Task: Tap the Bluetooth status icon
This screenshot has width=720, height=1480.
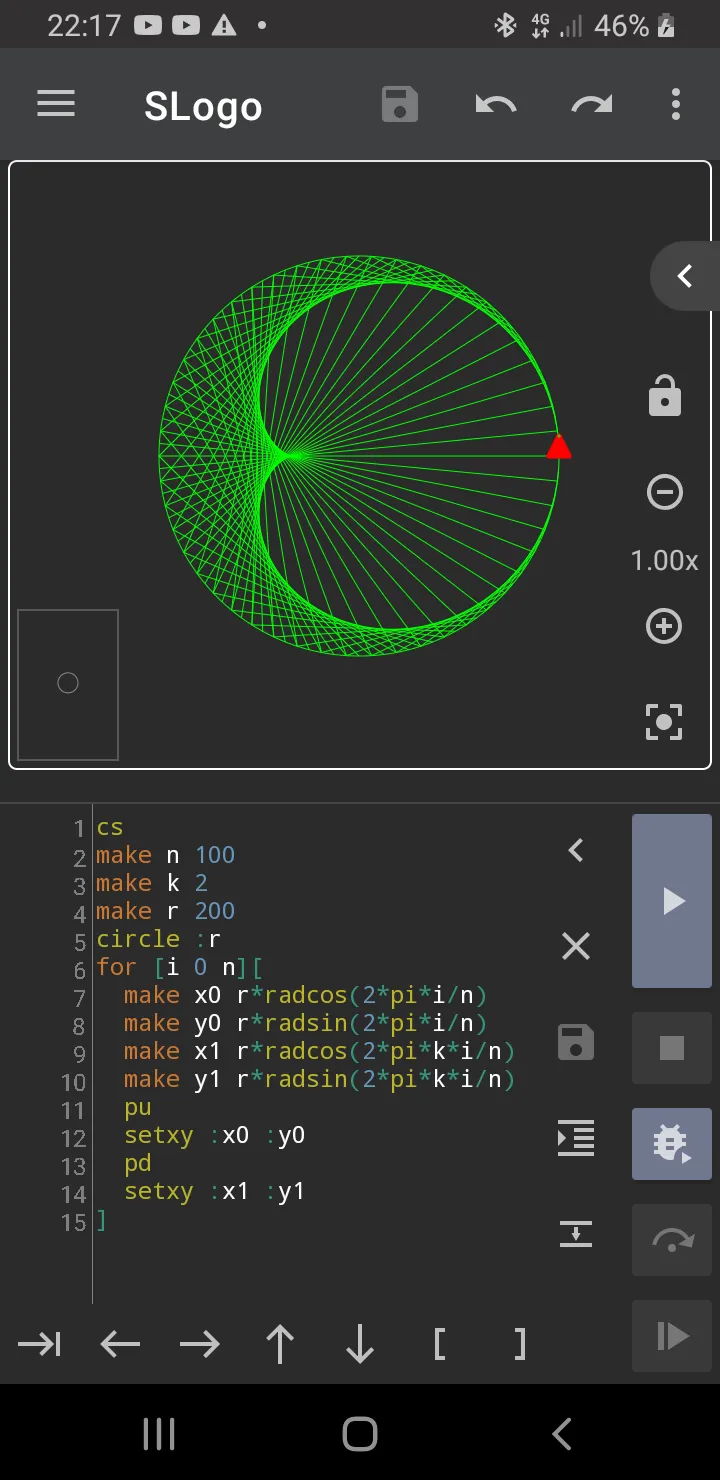Action: 506,26
